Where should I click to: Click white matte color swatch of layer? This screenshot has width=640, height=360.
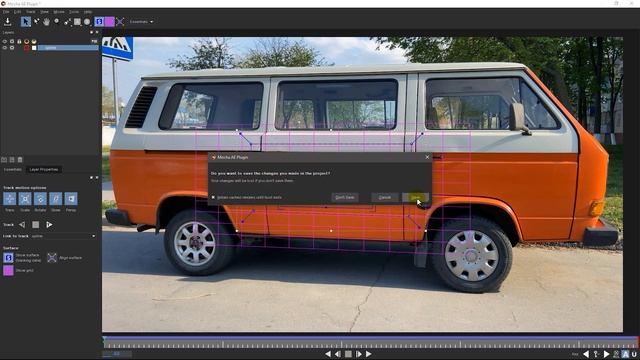[34, 48]
